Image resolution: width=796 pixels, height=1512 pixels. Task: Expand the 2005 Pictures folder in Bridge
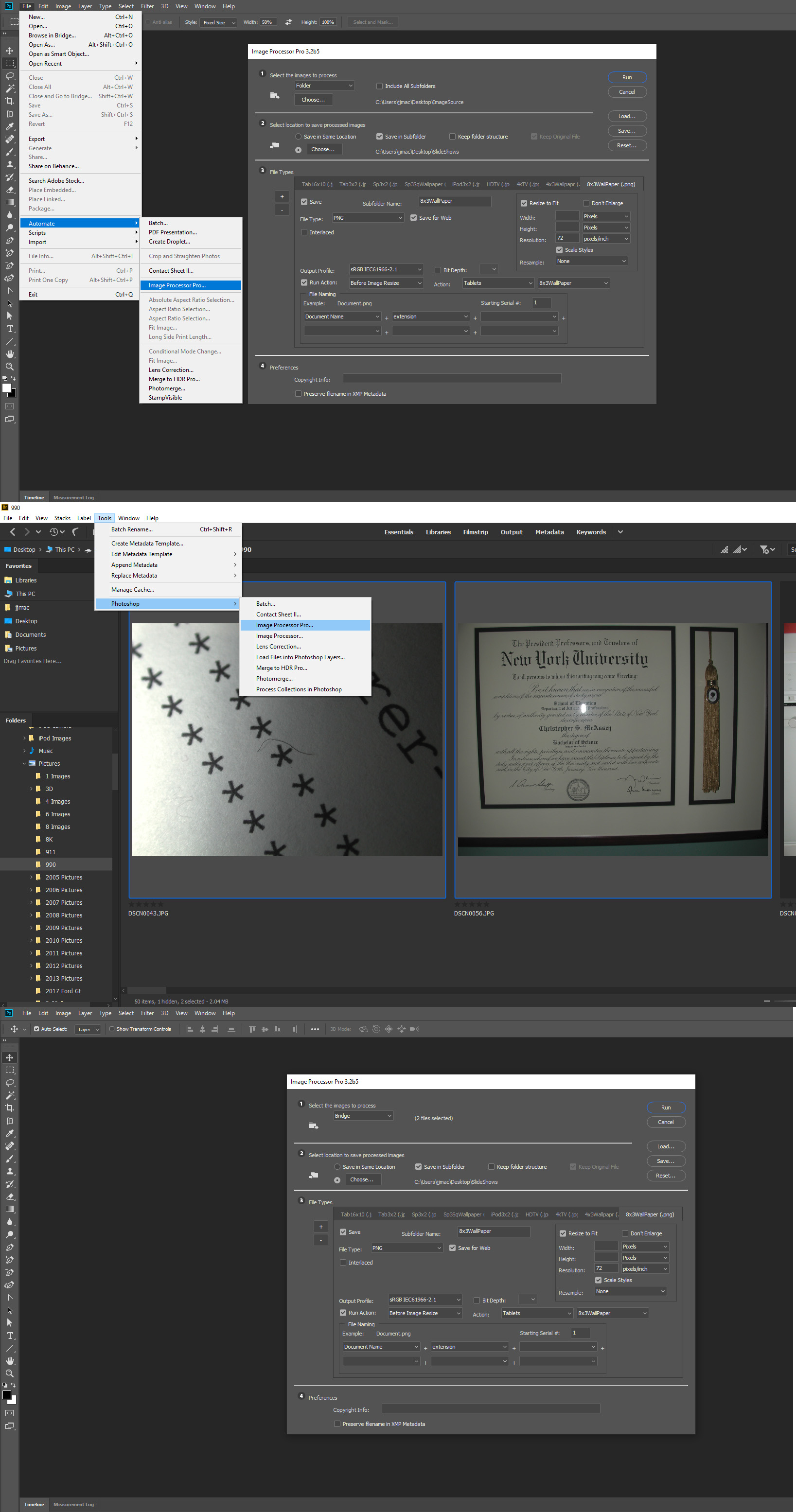[31, 878]
